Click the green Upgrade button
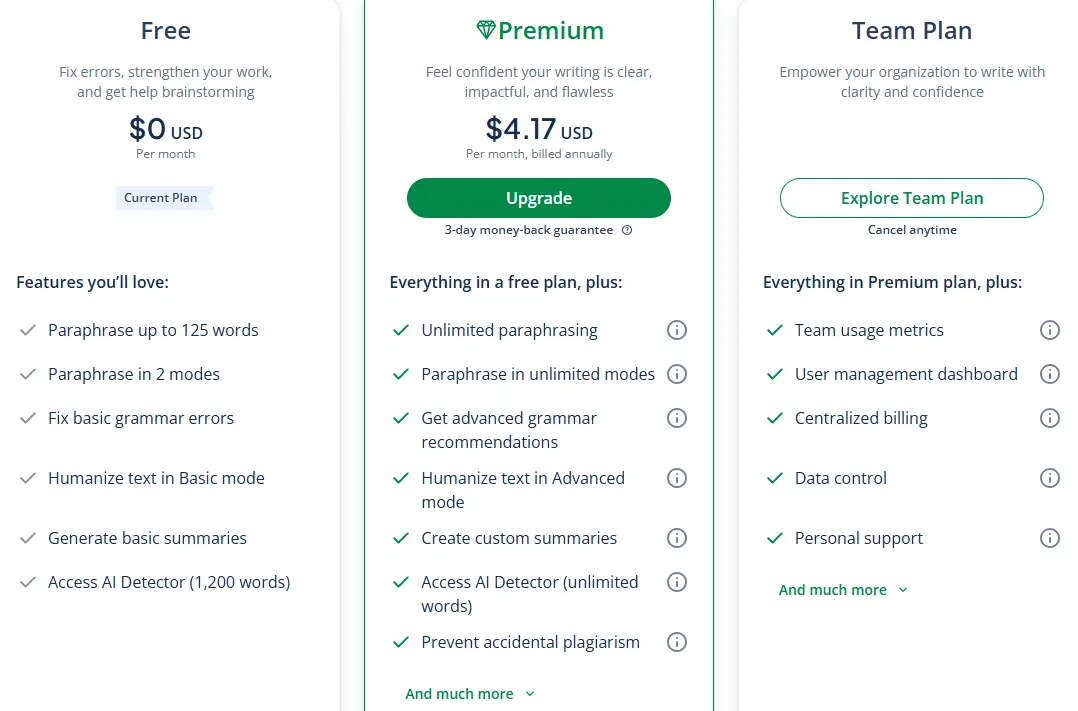Screen dimensions: 1078x711 (538, 198)
